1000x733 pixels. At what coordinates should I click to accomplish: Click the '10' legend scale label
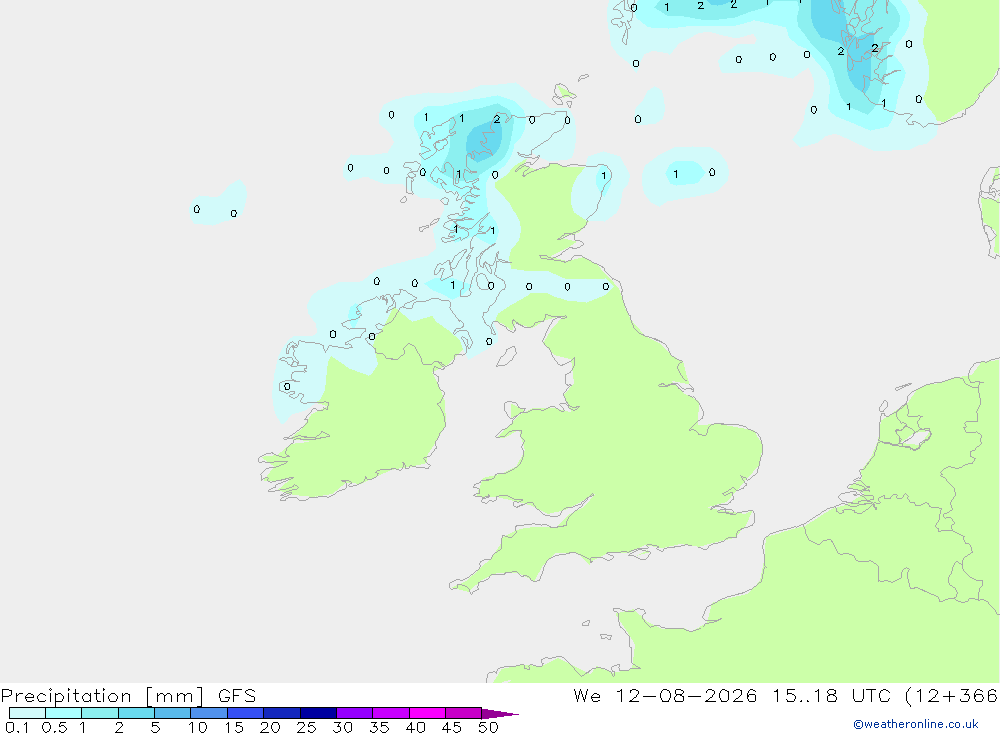[x=198, y=727]
